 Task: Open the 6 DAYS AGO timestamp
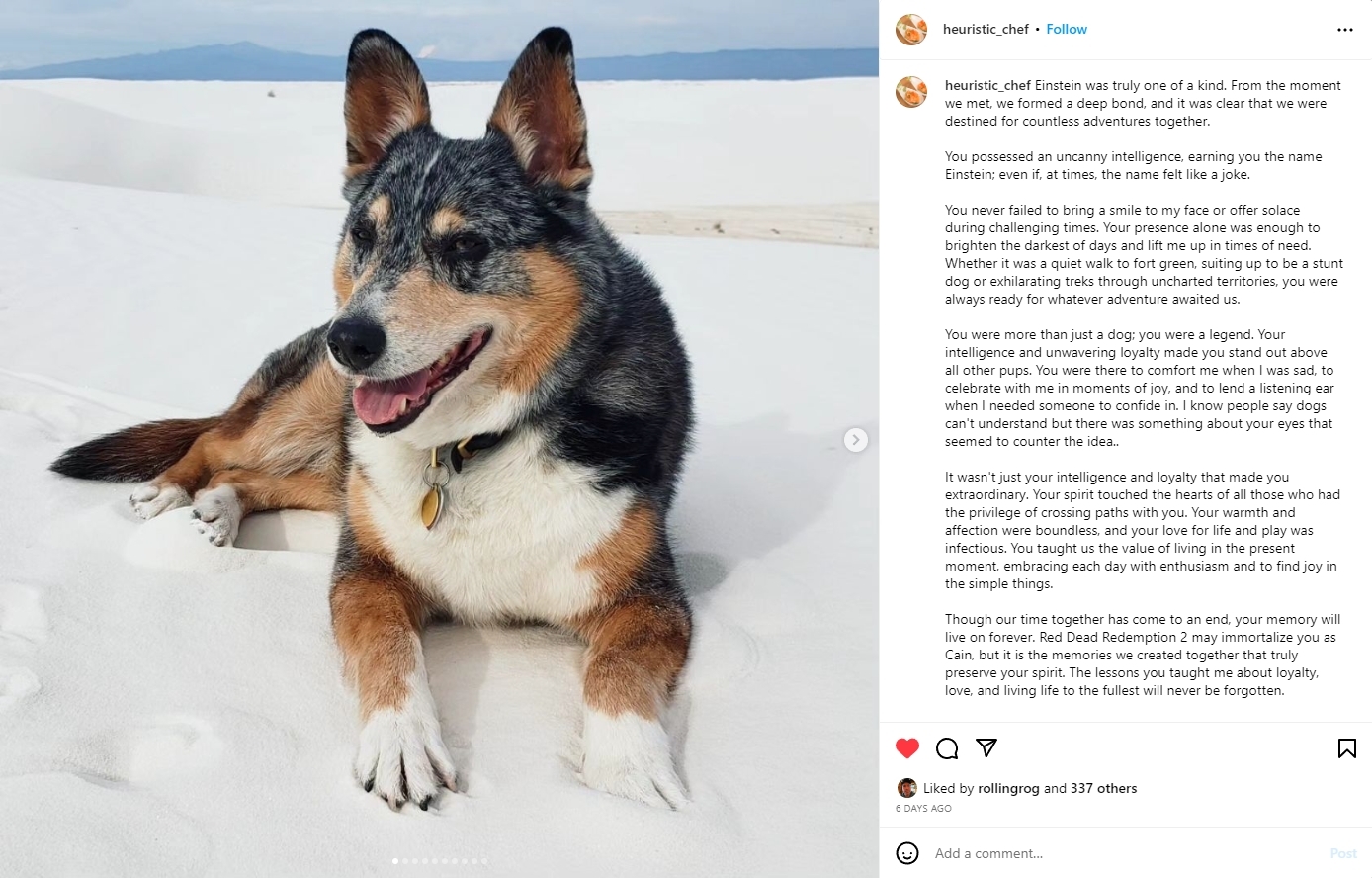pos(923,809)
